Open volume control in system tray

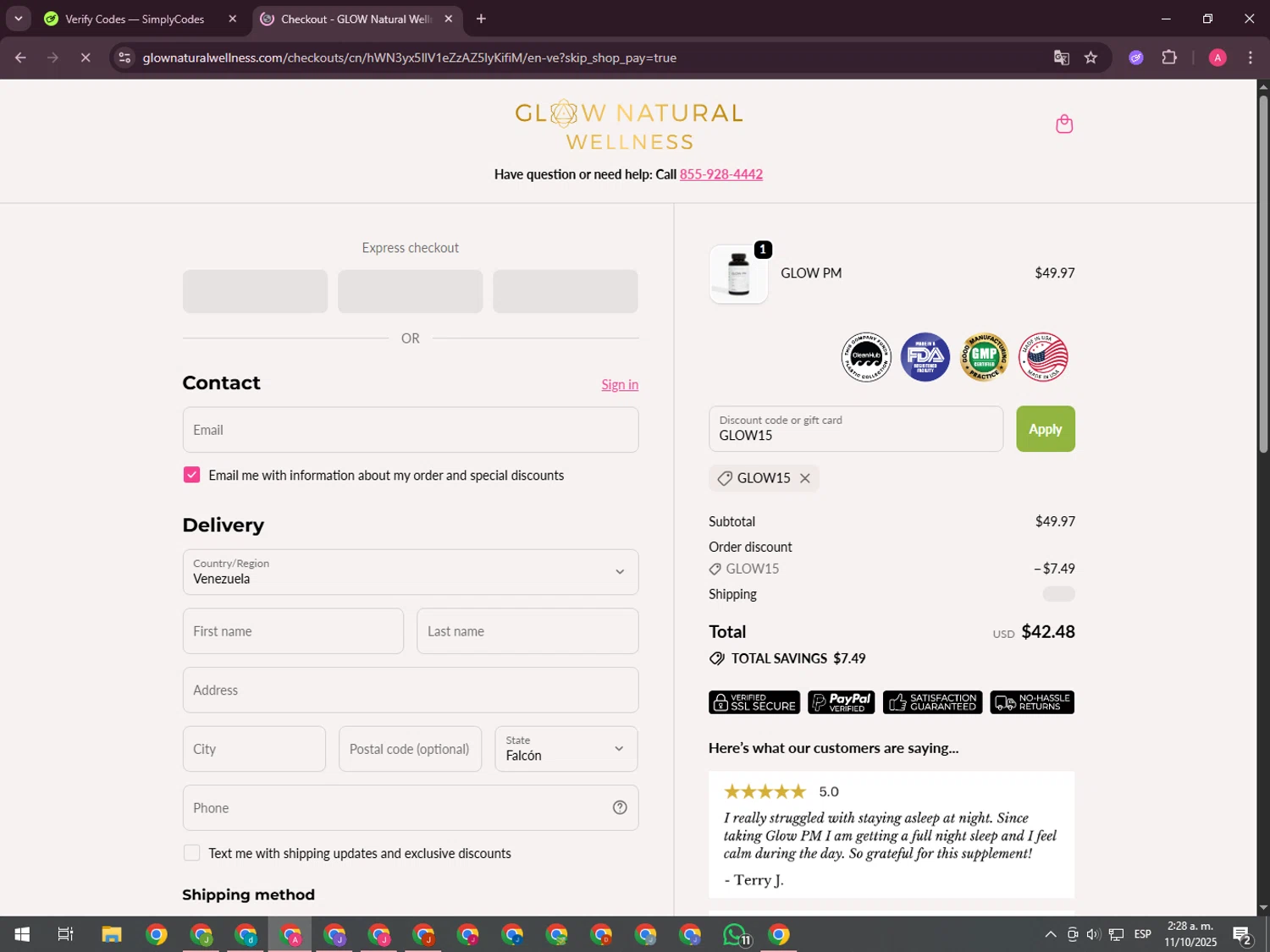click(1093, 934)
